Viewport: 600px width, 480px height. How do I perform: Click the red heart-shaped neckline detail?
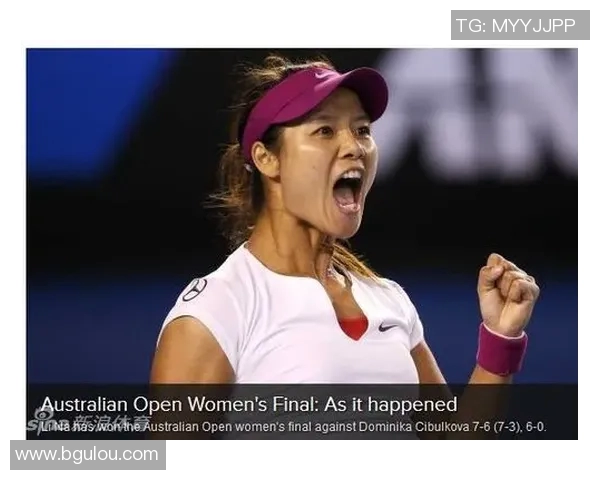point(353,328)
